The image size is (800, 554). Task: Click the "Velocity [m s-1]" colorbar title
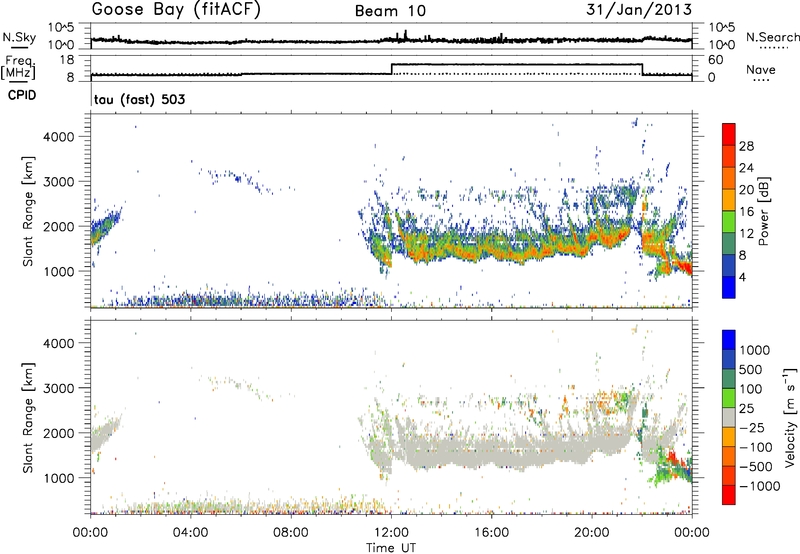(x=790, y=417)
